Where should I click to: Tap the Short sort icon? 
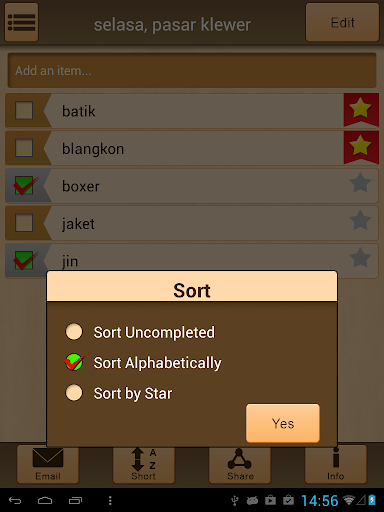144,464
